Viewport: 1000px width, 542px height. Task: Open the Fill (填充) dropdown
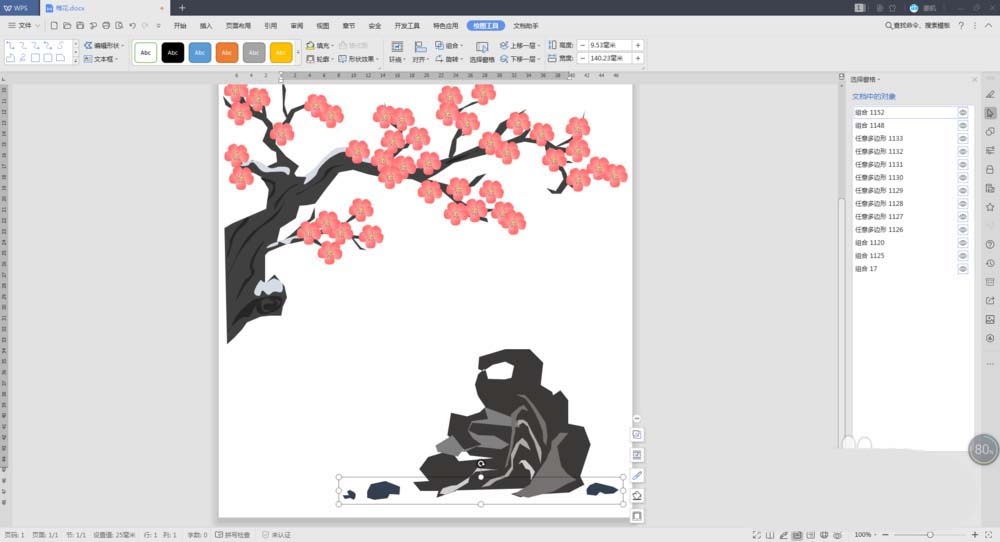click(320, 45)
